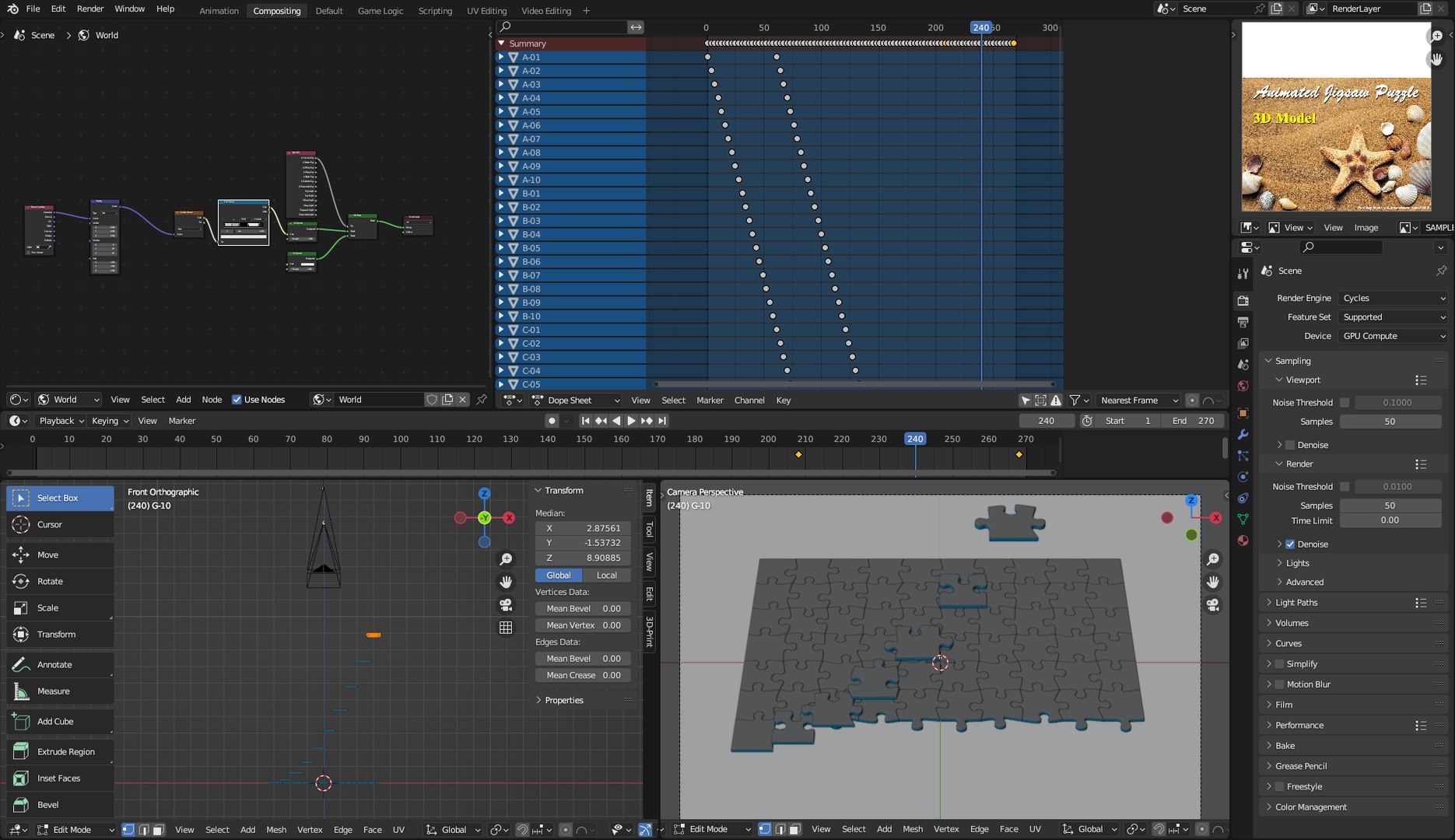Open Render properties tab icon

click(x=1243, y=300)
